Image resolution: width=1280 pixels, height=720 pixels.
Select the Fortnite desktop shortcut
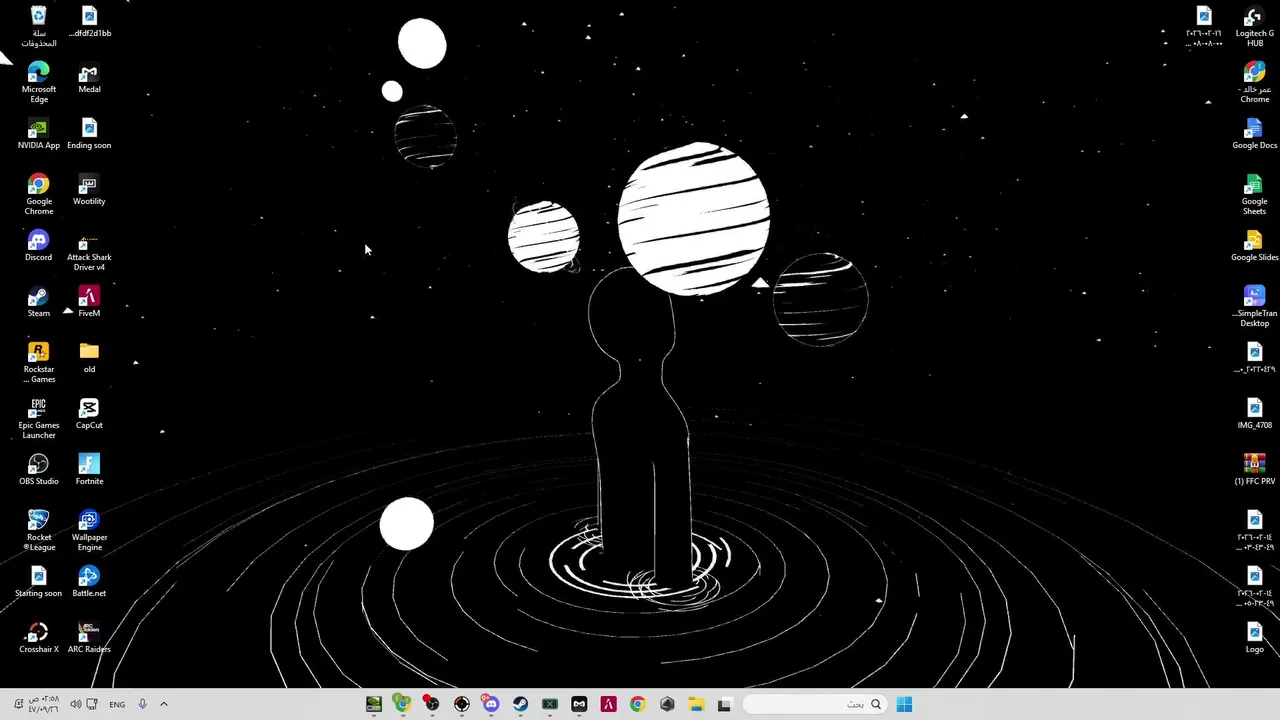(89, 471)
